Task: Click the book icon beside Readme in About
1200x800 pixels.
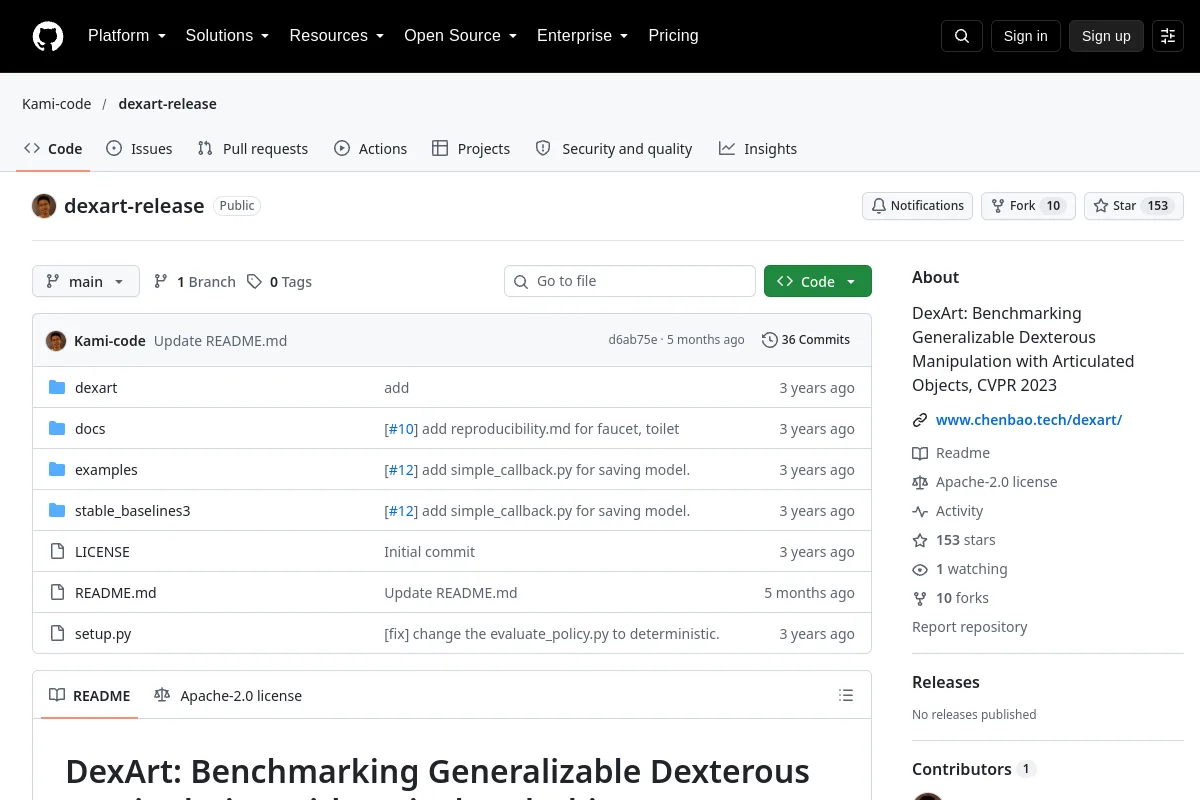Action: click(920, 453)
